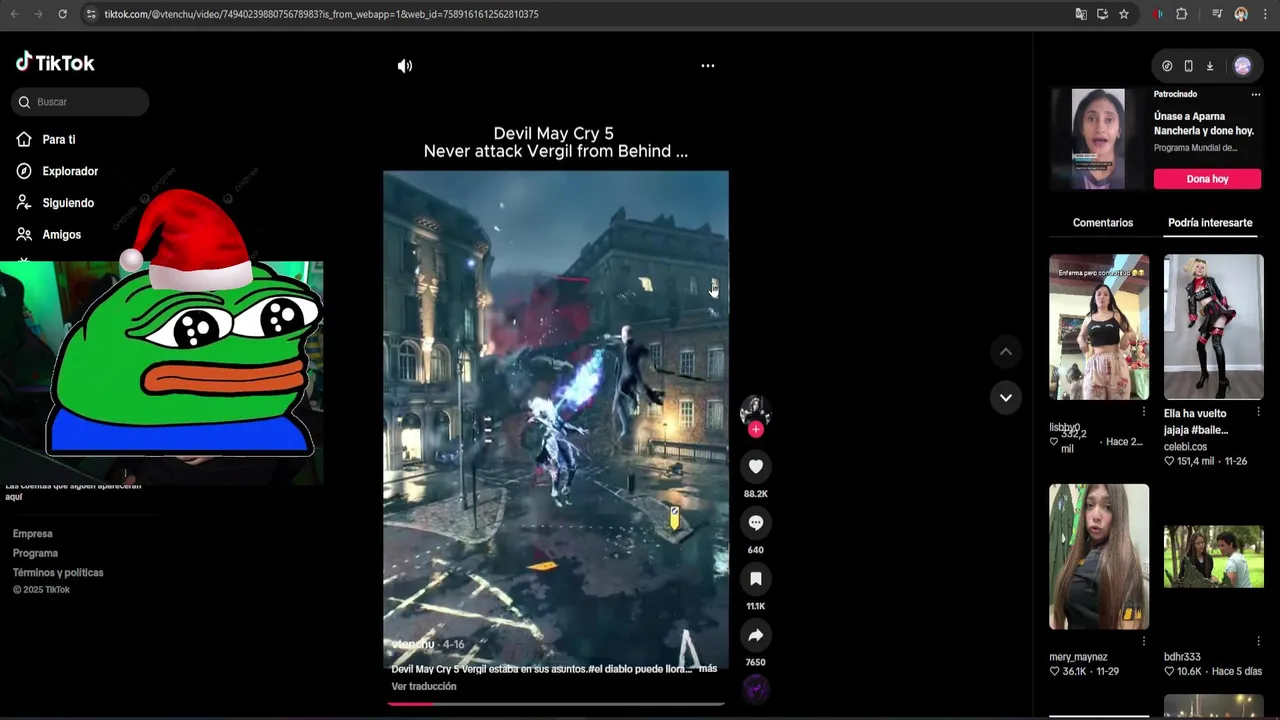Open the Términos y políticas link
This screenshot has height=720, width=1280.
pyautogui.click(x=58, y=573)
